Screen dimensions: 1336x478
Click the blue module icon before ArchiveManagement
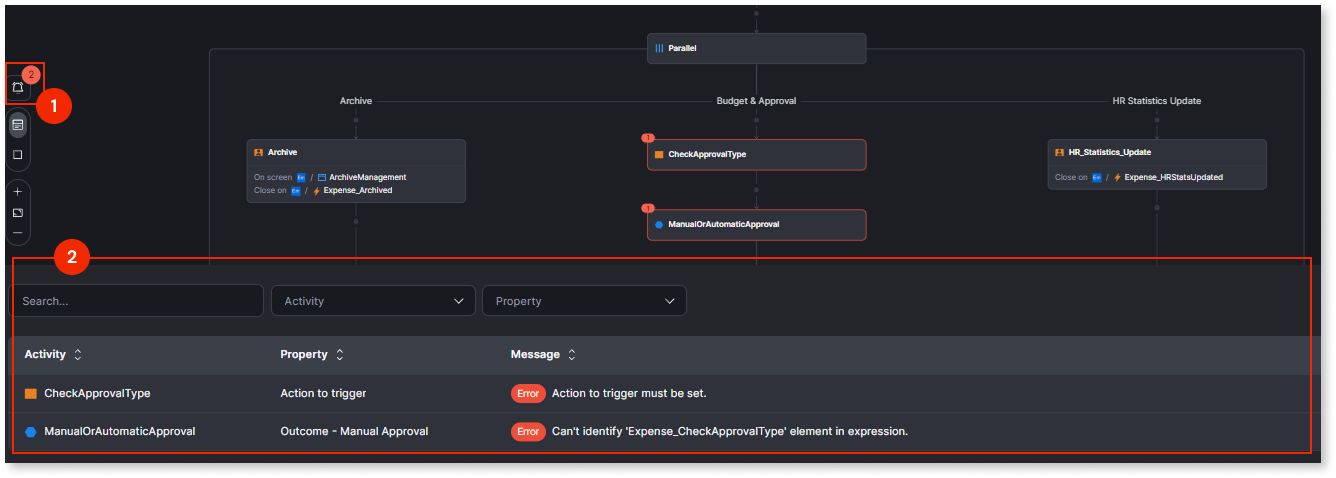pyautogui.click(x=301, y=177)
